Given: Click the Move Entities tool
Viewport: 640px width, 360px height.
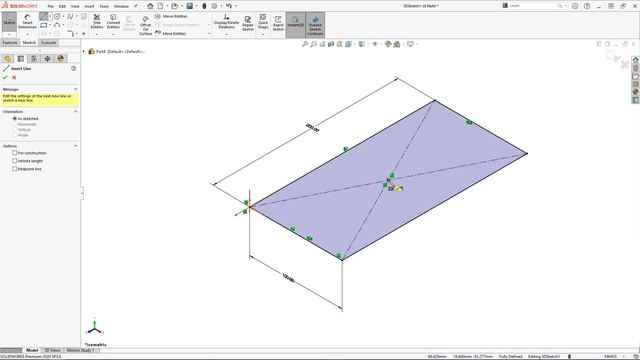Looking at the screenshot, I should 171,33.
